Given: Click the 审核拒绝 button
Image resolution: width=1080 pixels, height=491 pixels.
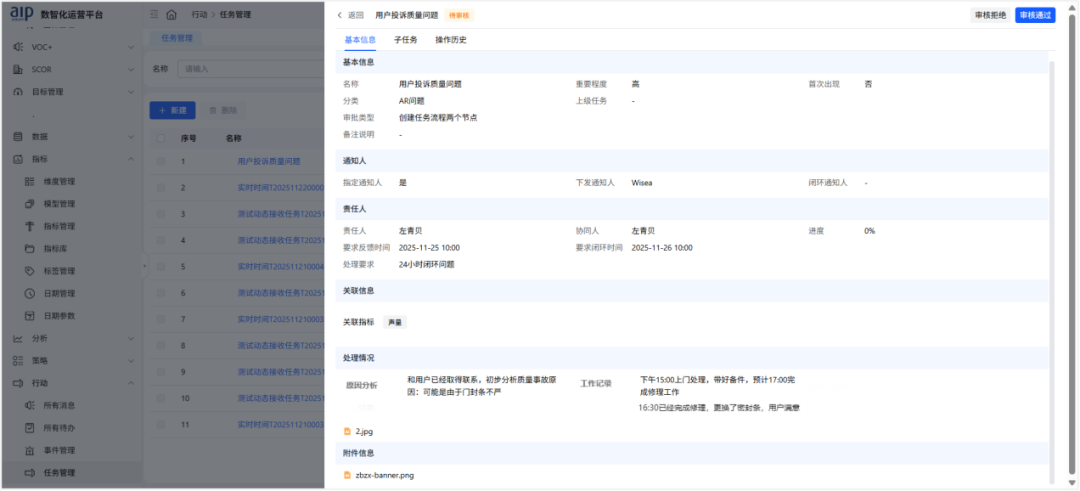Looking at the screenshot, I should [x=989, y=15].
